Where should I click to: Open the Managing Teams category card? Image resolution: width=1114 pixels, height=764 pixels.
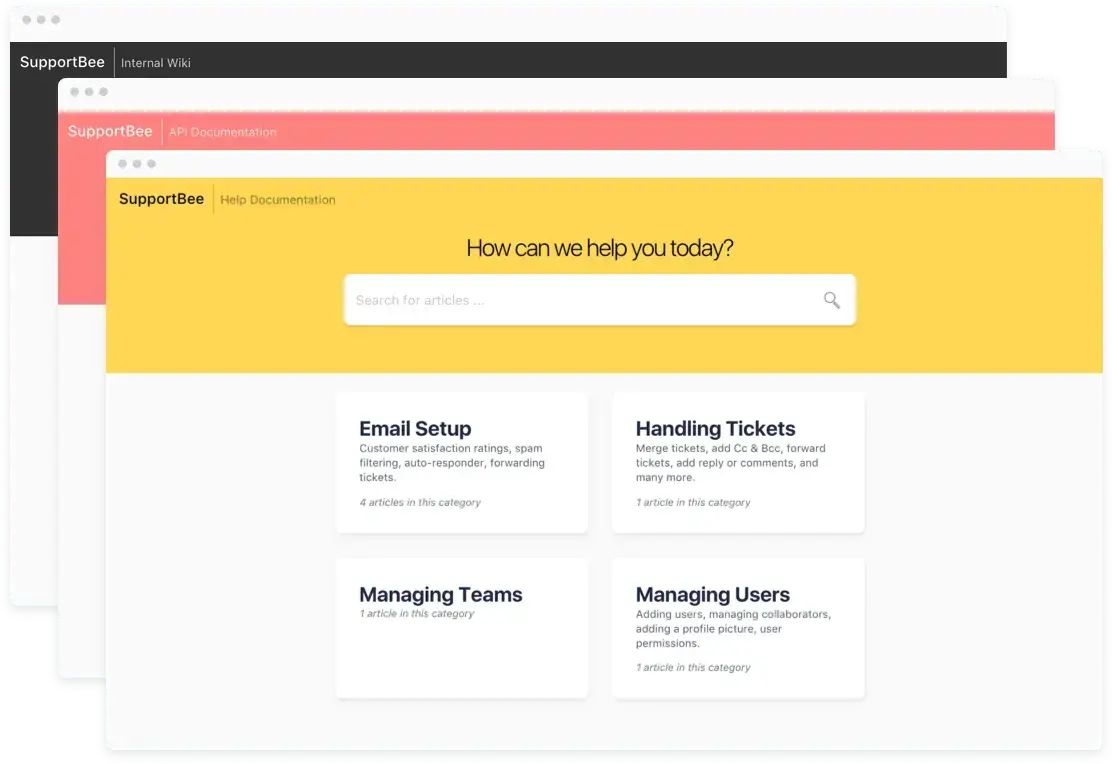pyautogui.click(x=441, y=594)
